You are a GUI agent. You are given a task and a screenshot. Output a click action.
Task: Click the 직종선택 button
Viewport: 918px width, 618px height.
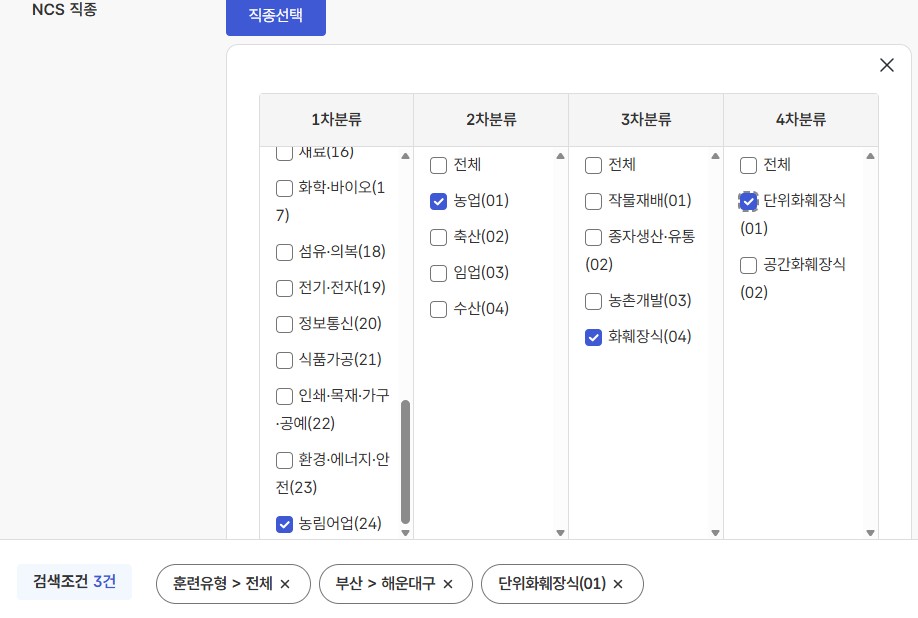(275, 15)
